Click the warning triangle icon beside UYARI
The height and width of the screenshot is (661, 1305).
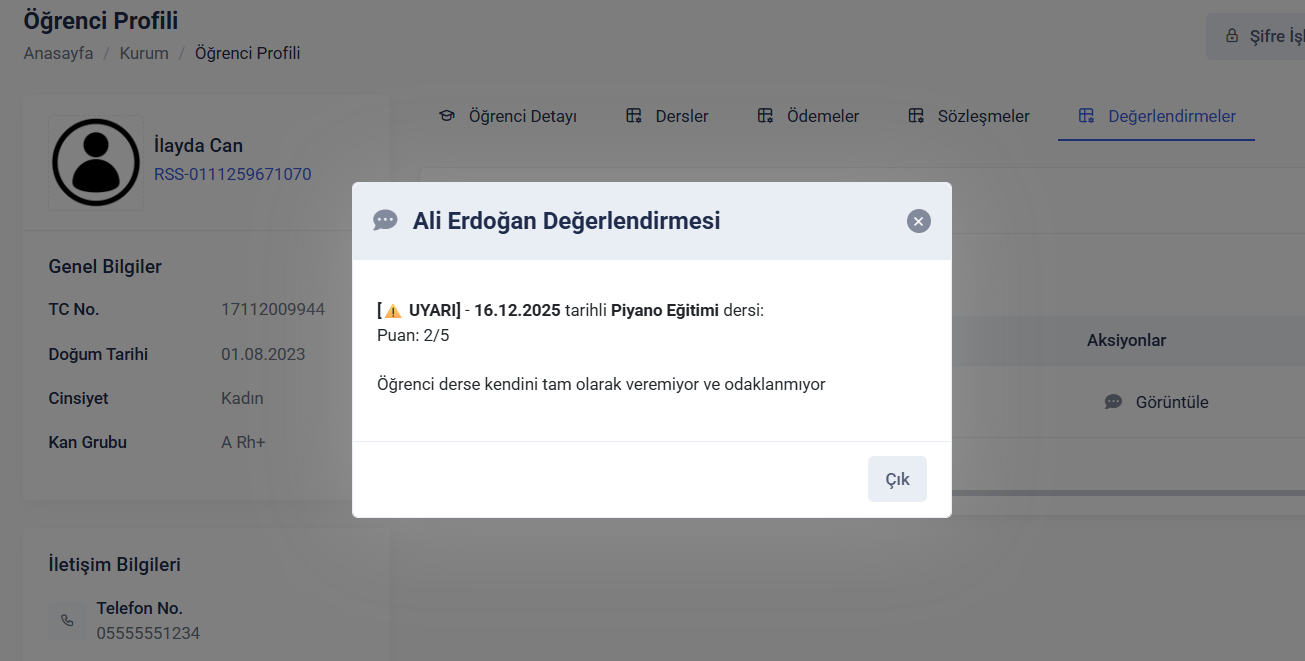point(393,311)
